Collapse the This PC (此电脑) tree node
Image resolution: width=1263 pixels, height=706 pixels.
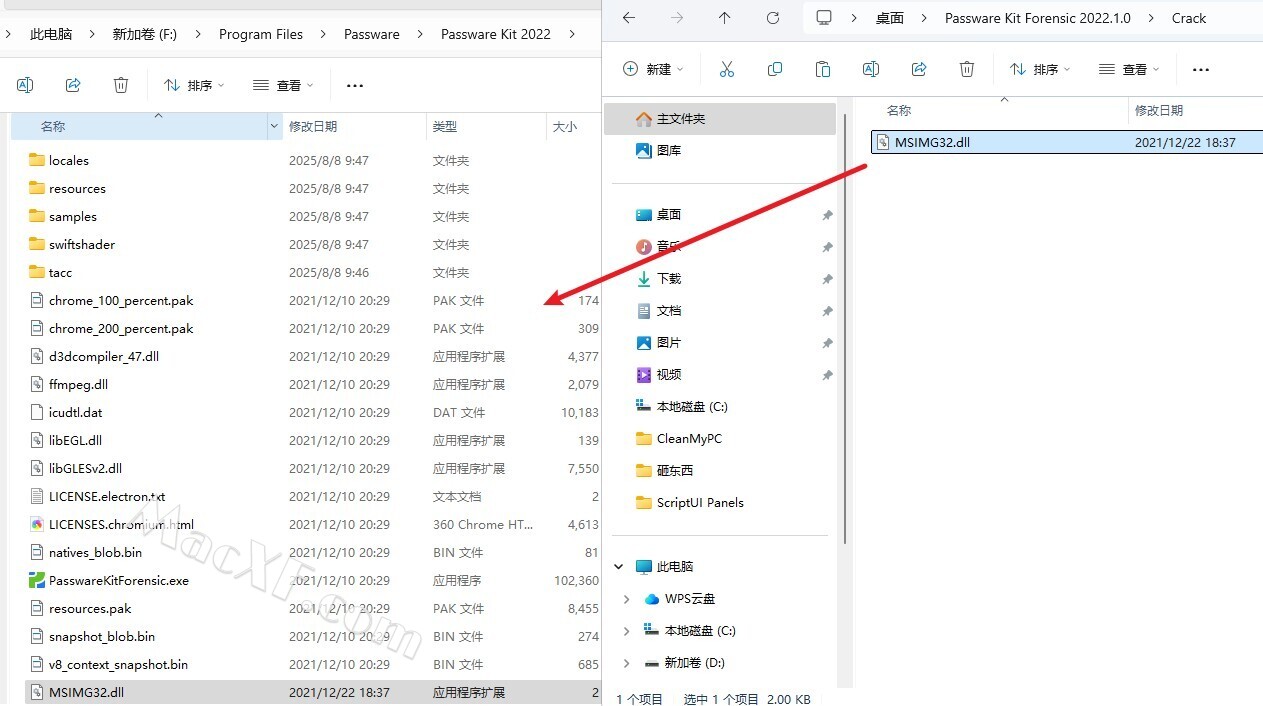click(619, 567)
